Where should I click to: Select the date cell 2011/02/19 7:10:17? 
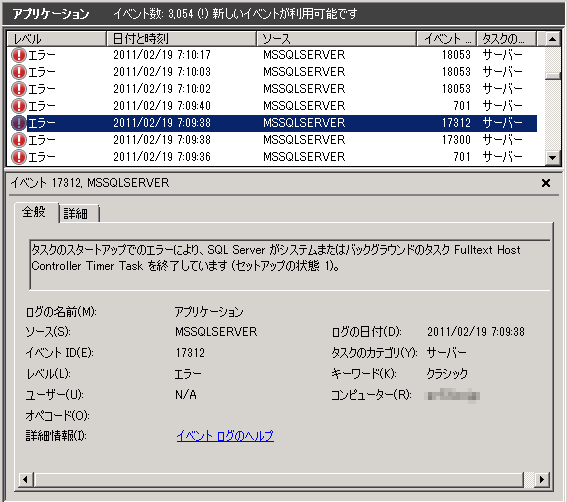click(162, 55)
